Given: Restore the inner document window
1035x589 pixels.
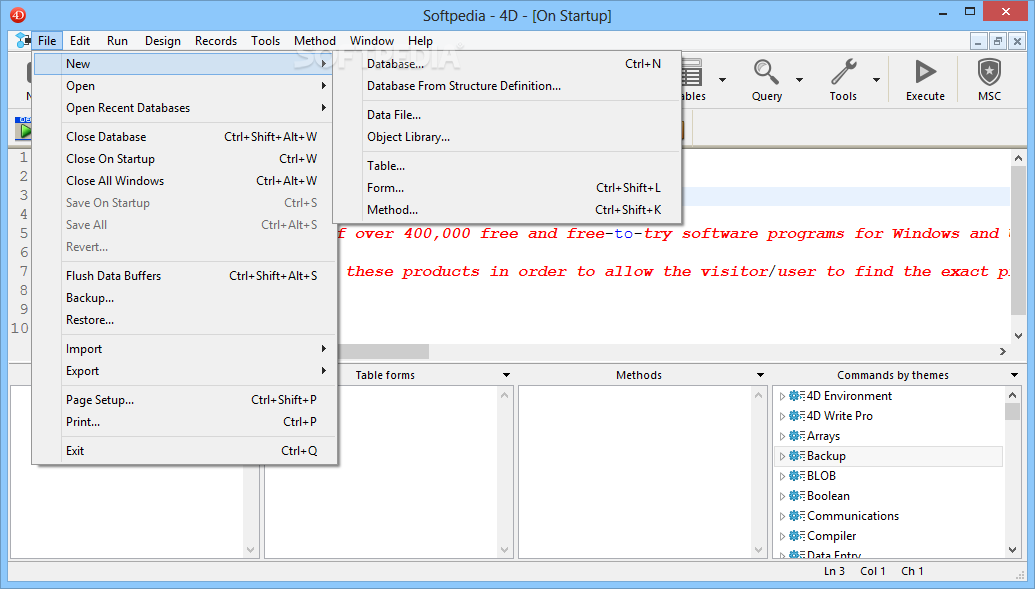Looking at the screenshot, I should coord(997,41).
